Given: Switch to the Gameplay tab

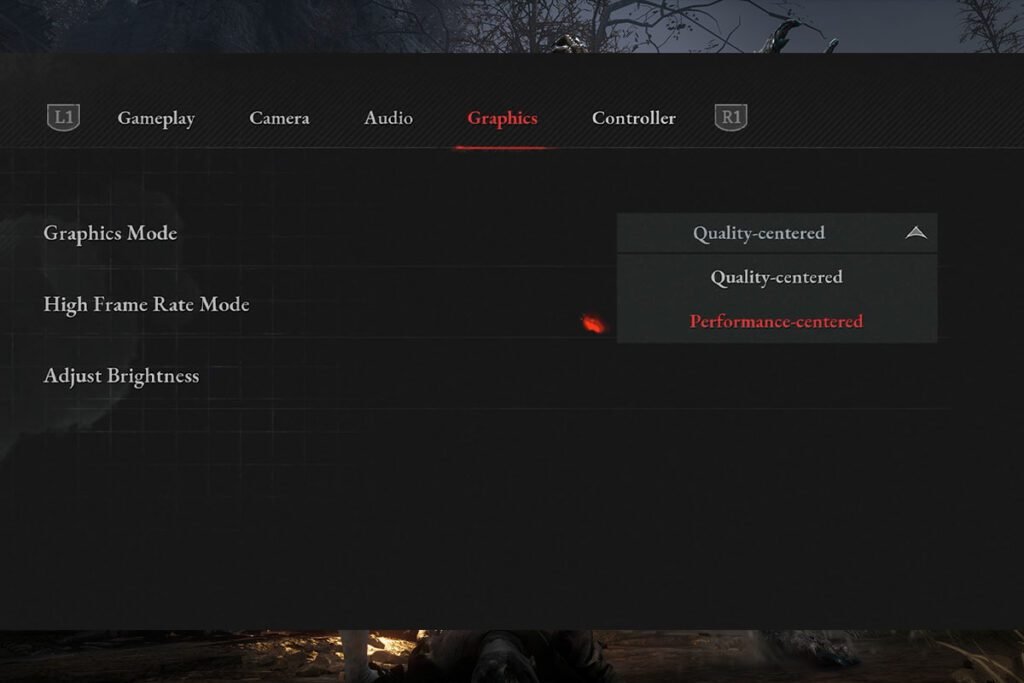Looking at the screenshot, I should tap(156, 118).
